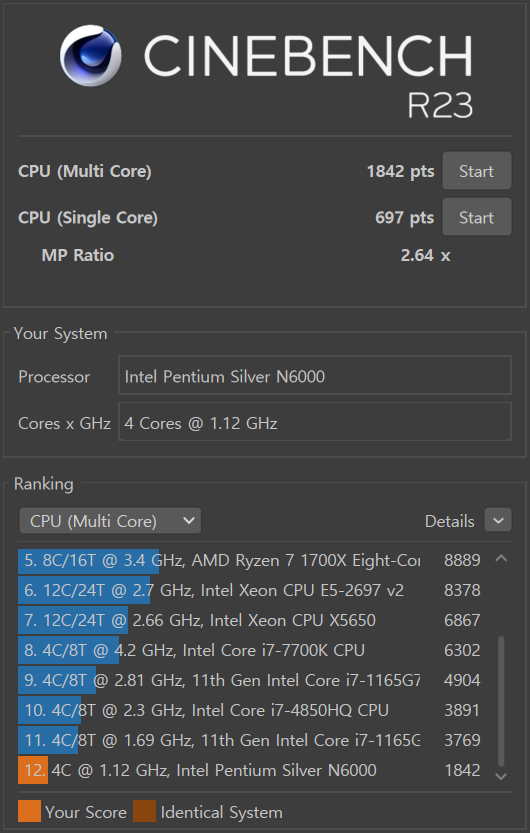Click the Cinebench logo icon
Viewport: 530px width, 833px height.
click(x=90, y=55)
